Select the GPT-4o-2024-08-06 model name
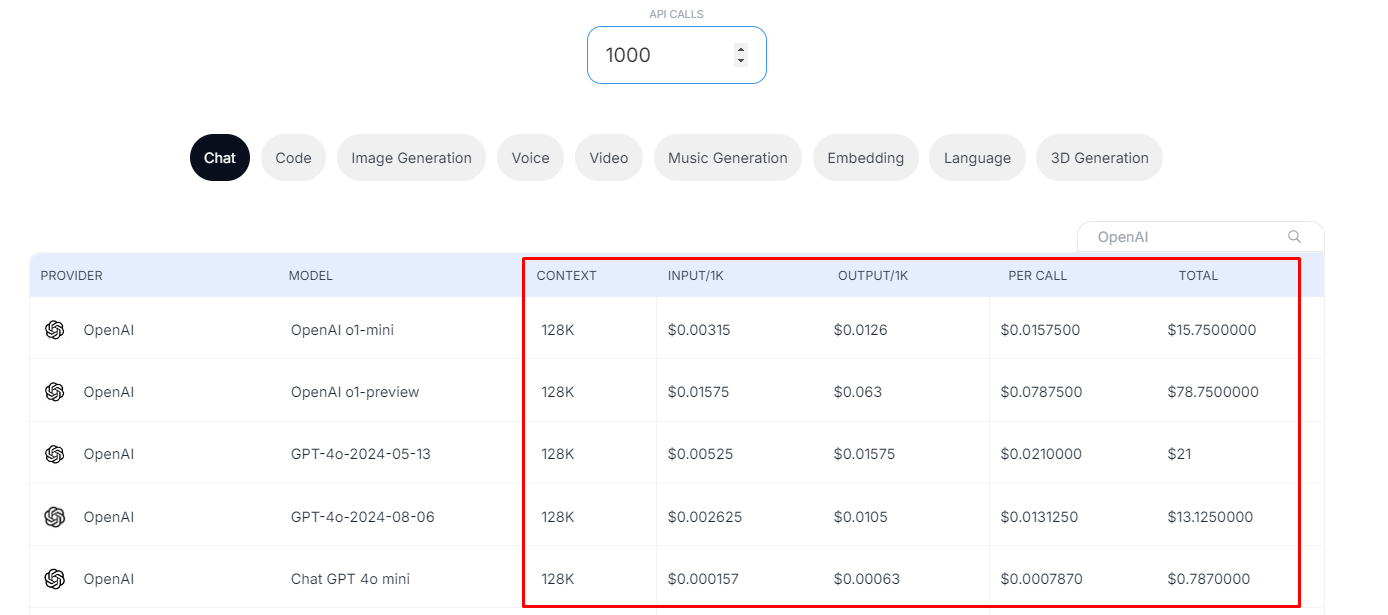 363,517
